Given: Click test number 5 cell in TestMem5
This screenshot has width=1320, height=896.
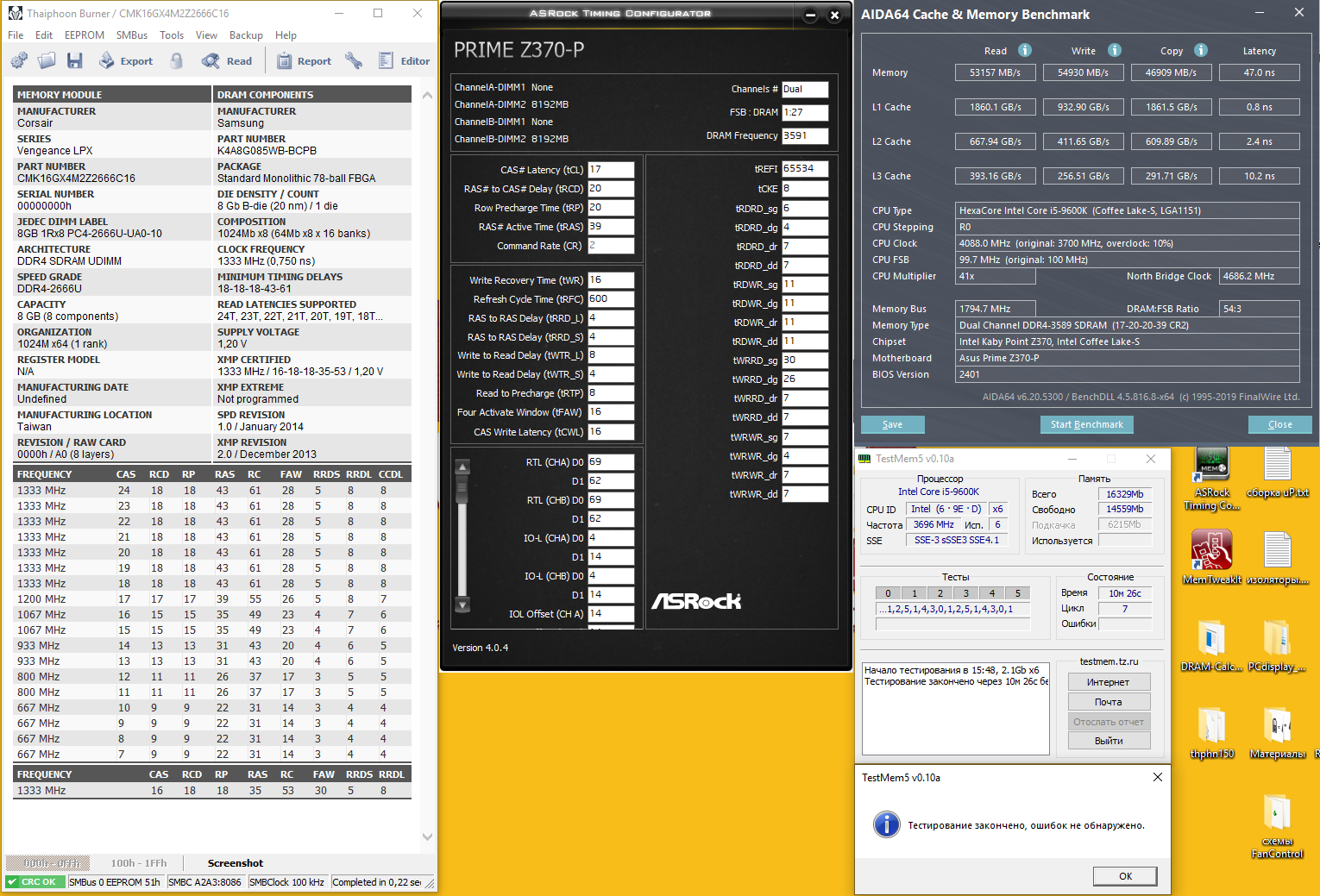Looking at the screenshot, I should pos(1018,593).
